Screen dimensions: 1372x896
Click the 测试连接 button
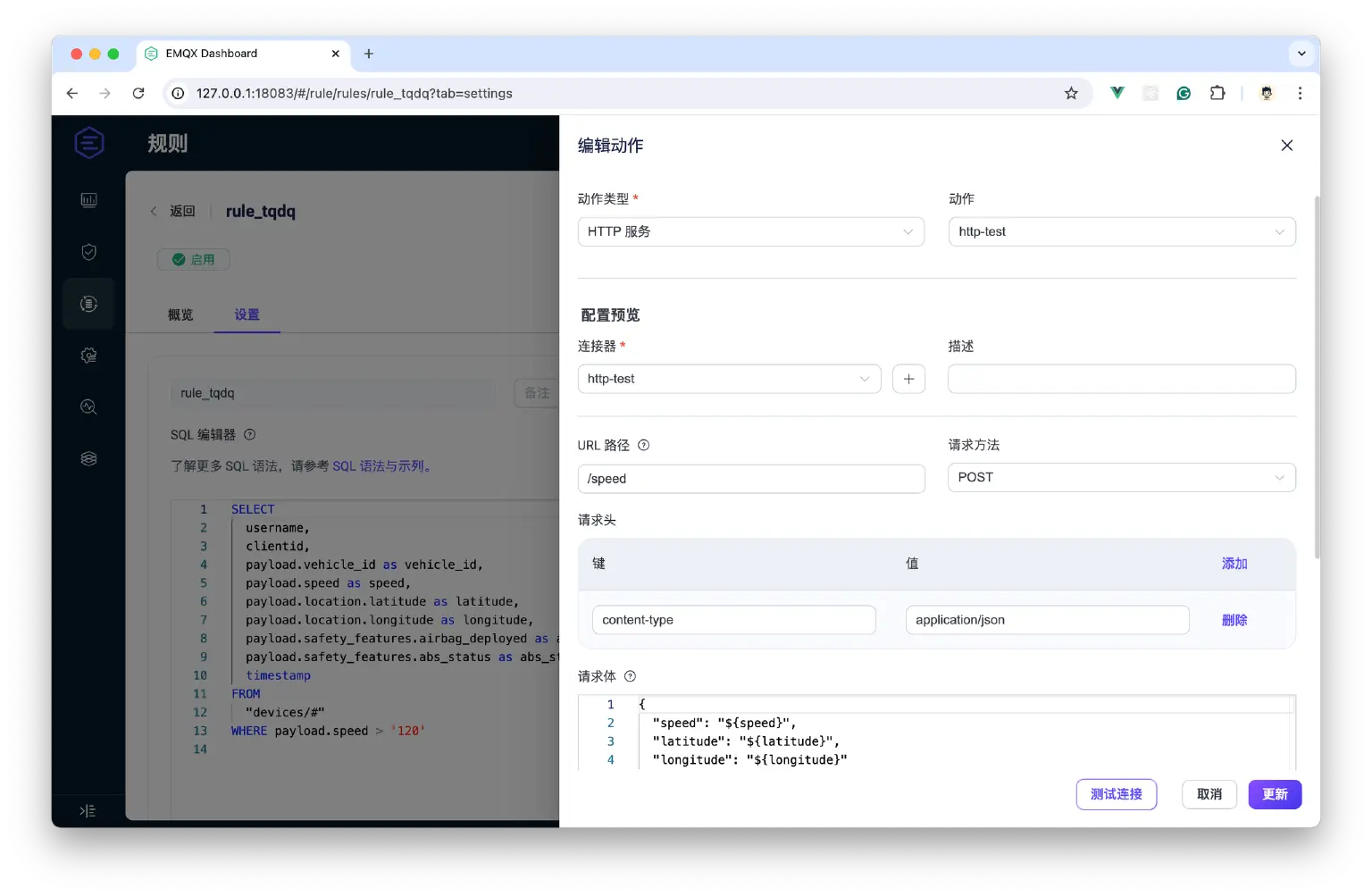pyautogui.click(x=1116, y=794)
